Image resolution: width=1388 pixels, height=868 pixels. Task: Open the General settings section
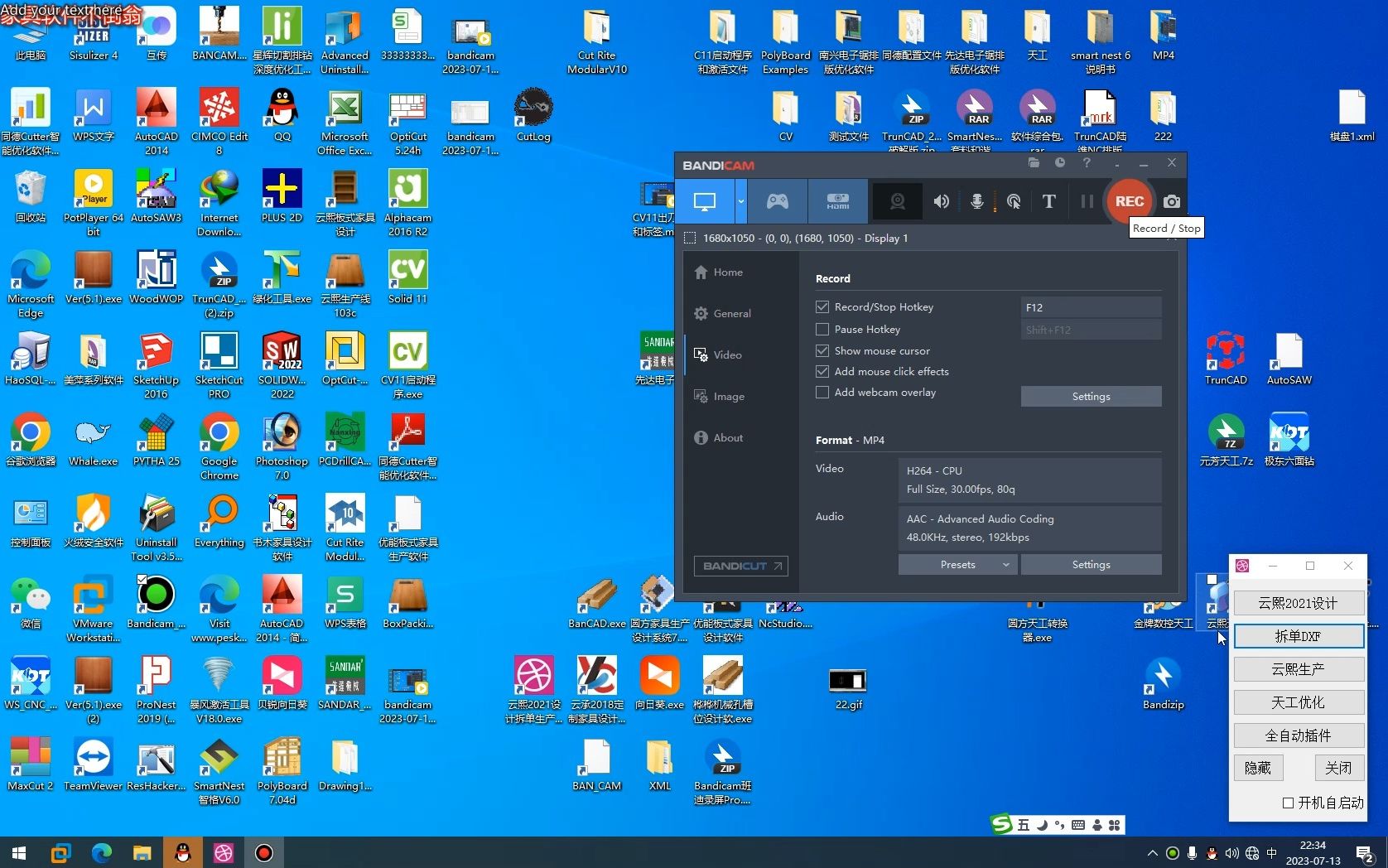pyautogui.click(x=723, y=314)
